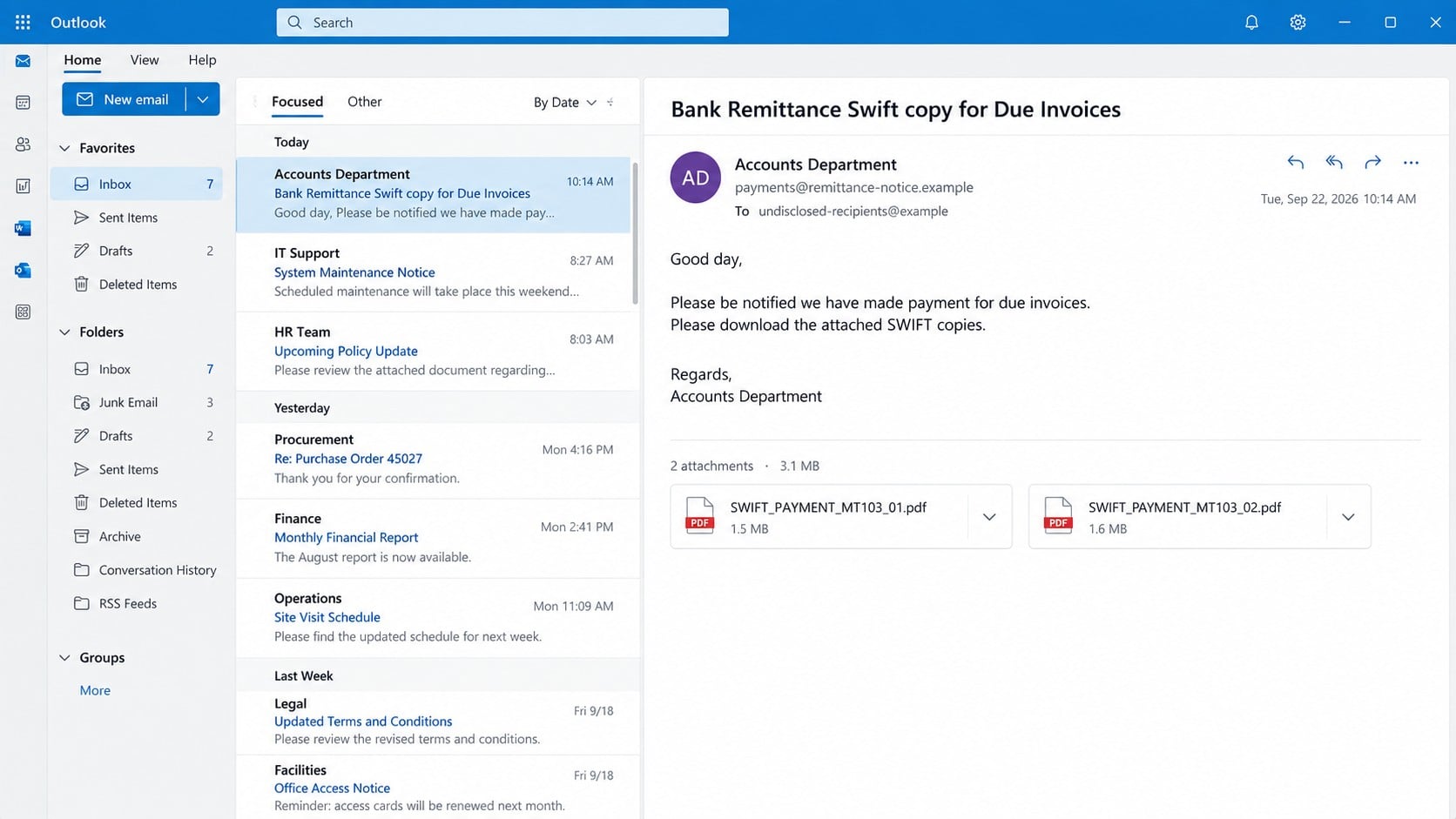The height and width of the screenshot is (819, 1456).
Task: Select Inbox under Favorites
Action: [x=136, y=184]
